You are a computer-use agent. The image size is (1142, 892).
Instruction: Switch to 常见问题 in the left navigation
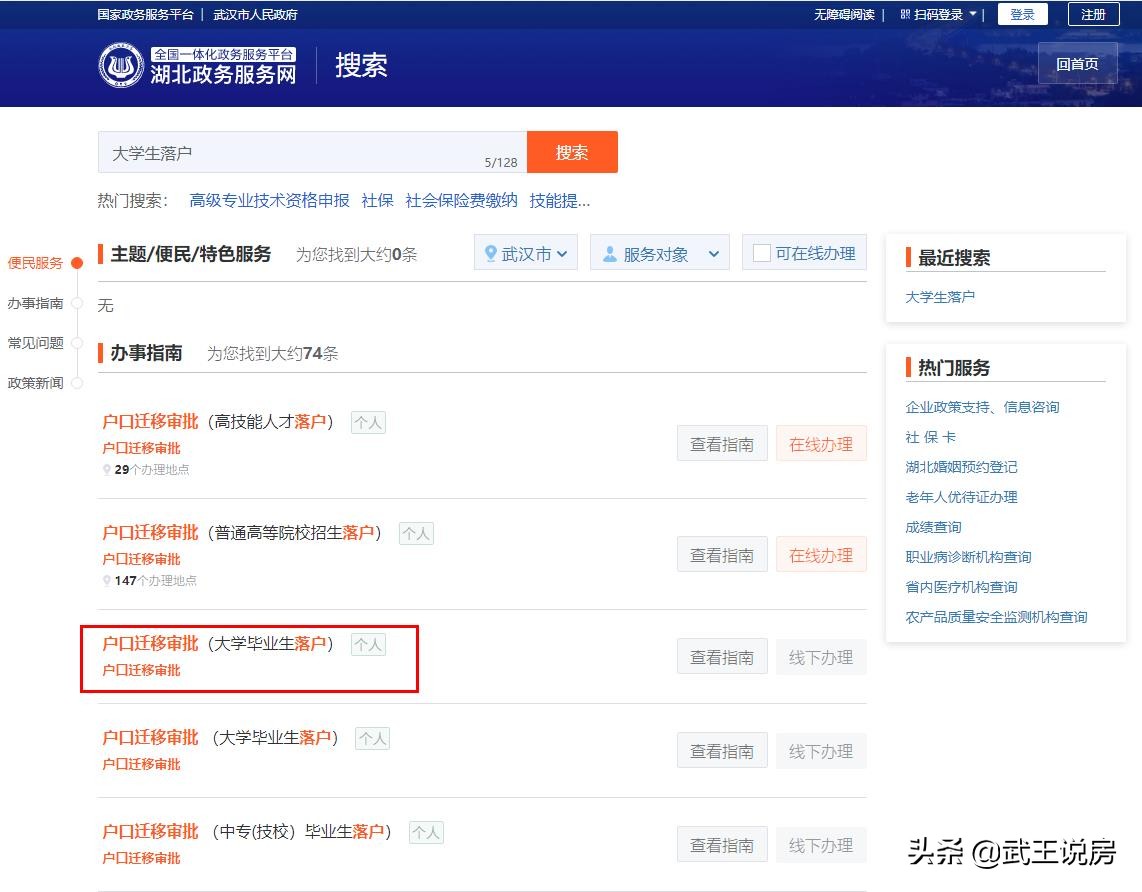(36, 342)
